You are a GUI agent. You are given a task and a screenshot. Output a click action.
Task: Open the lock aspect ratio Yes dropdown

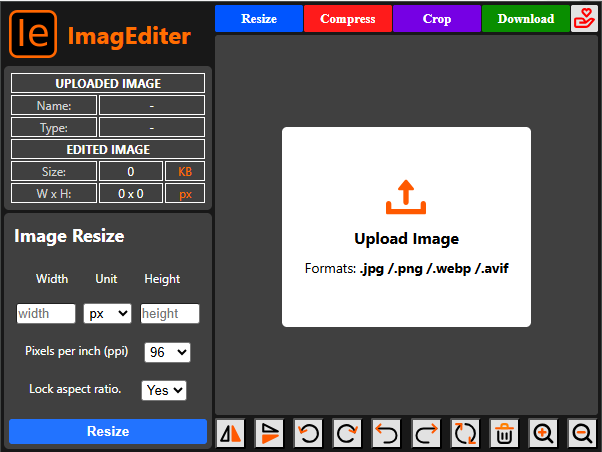(164, 391)
